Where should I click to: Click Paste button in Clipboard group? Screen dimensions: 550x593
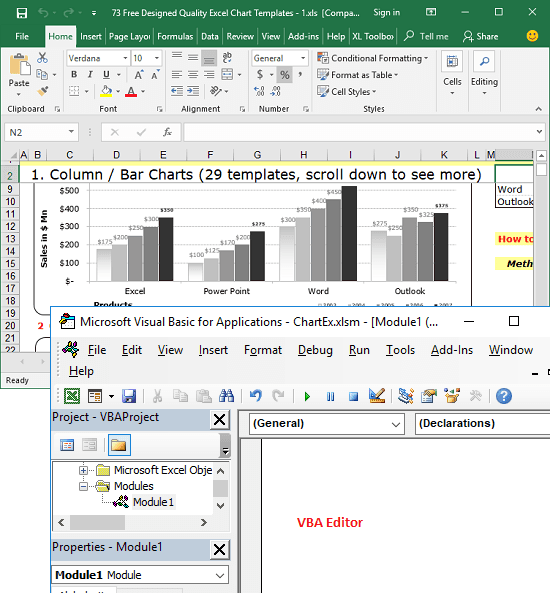pyautogui.click(x=19, y=75)
